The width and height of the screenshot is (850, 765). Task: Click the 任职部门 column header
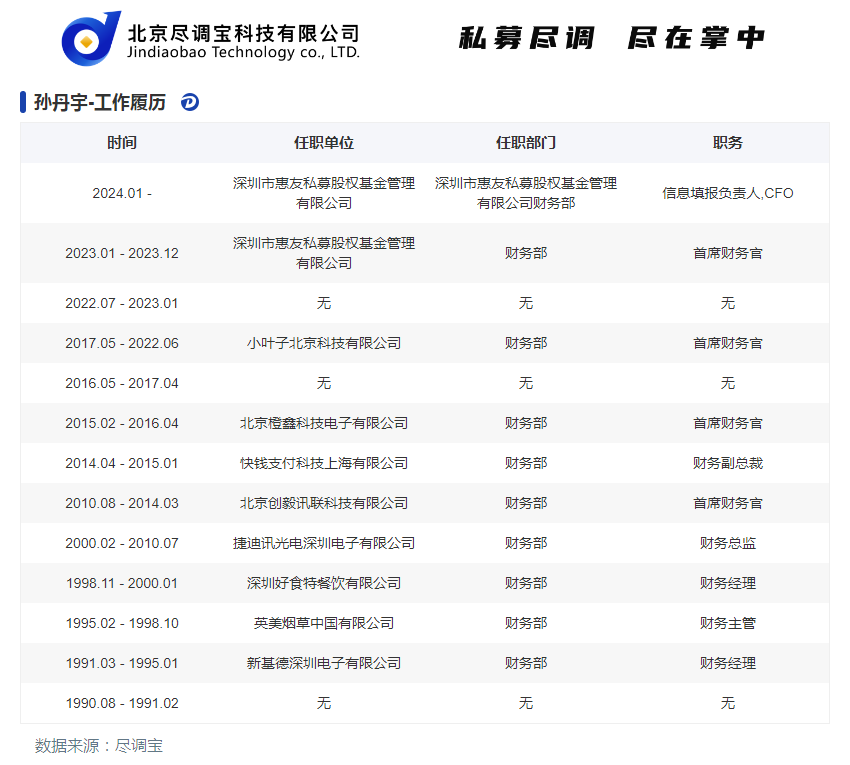[x=526, y=143]
